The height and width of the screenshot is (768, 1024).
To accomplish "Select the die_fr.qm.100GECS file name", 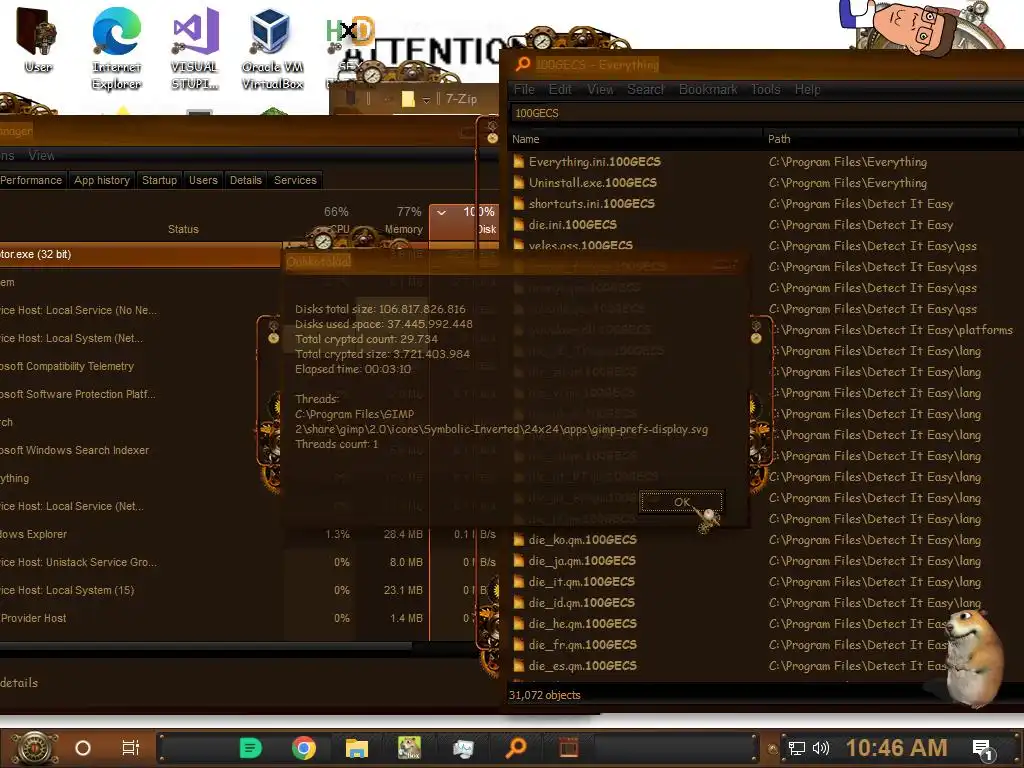I will 583,645.
